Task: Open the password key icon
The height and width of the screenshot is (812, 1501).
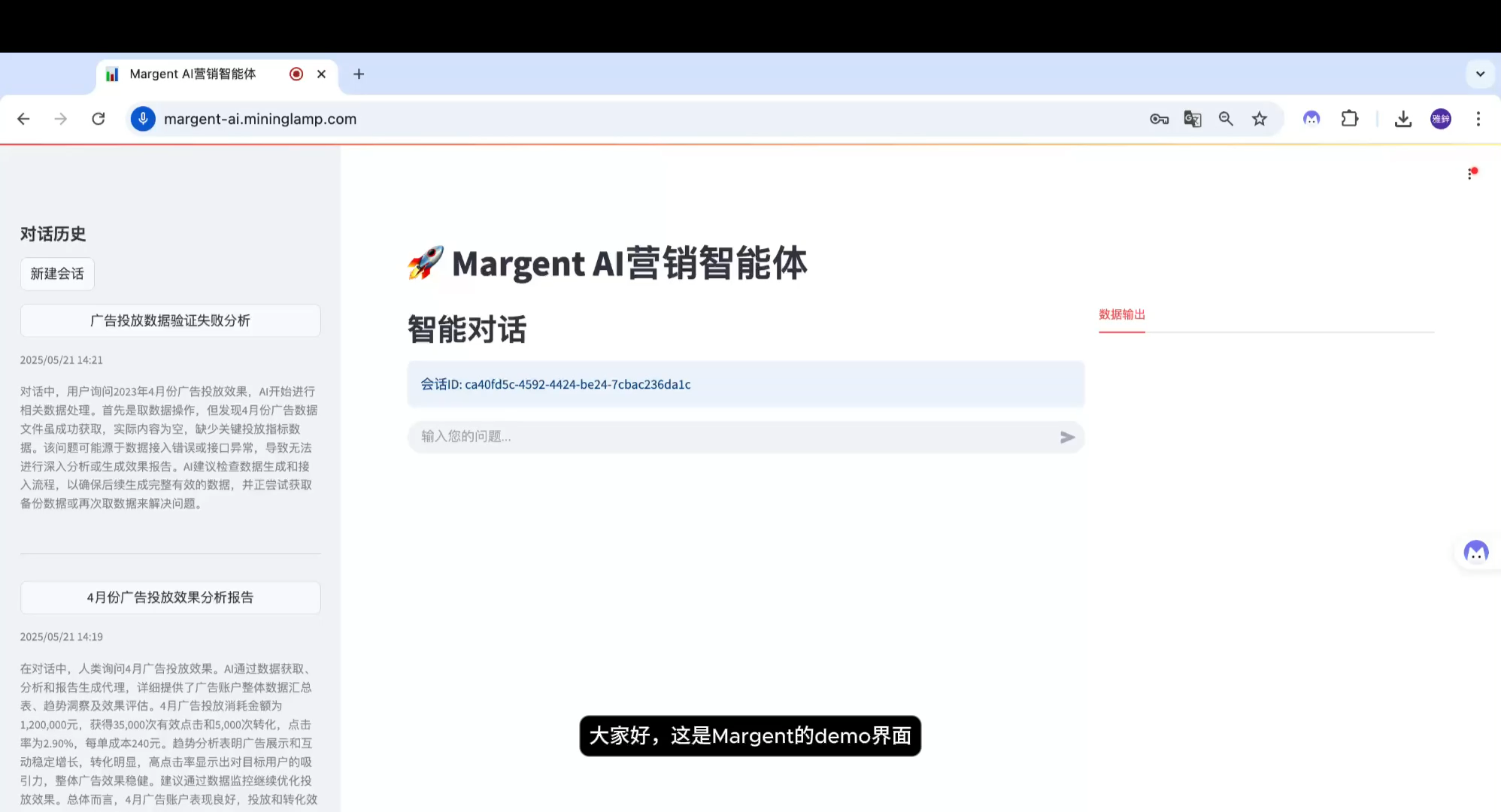Action: (1159, 119)
